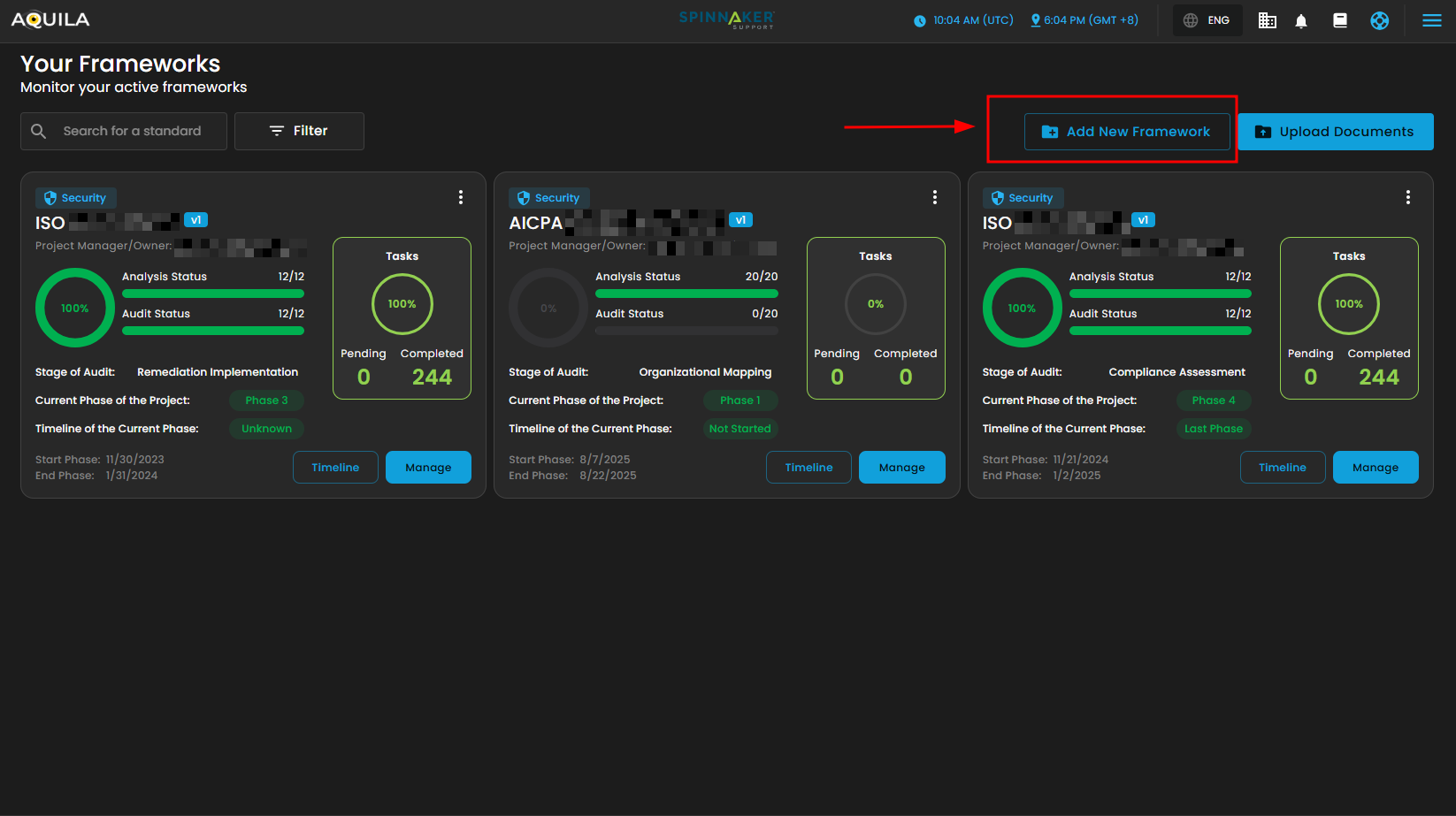Type in the Search for a standard field
Image resolution: width=1456 pixels, height=816 pixels.
coord(133,131)
